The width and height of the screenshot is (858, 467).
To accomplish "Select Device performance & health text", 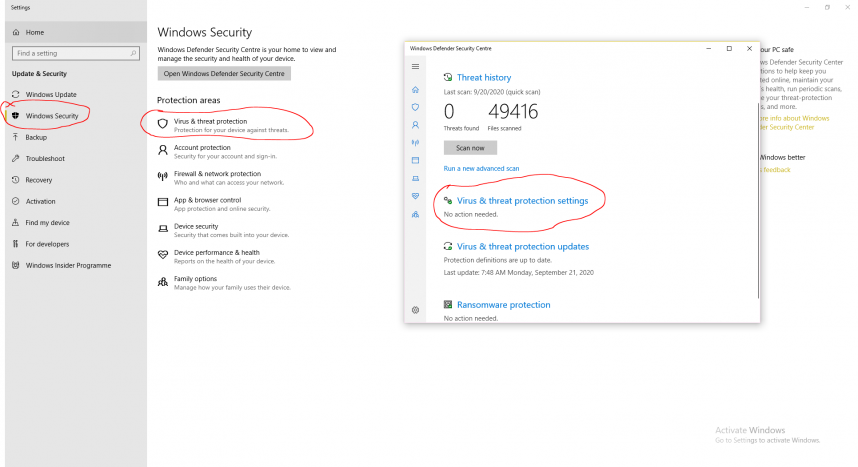I will click(217, 252).
